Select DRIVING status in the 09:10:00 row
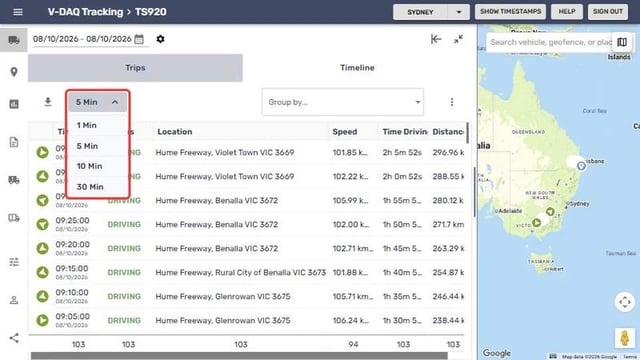This screenshot has height=360, width=640. tap(124, 296)
